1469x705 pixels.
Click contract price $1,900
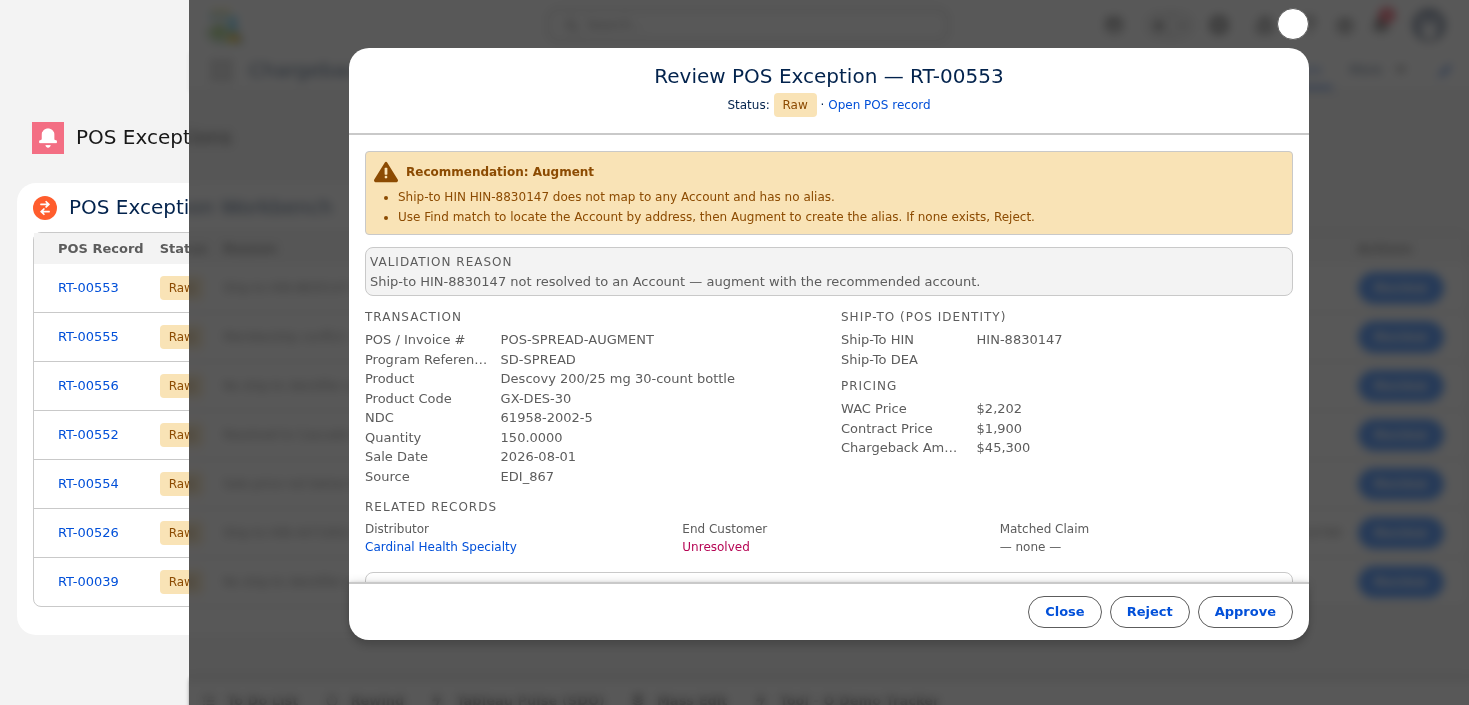pos(999,429)
